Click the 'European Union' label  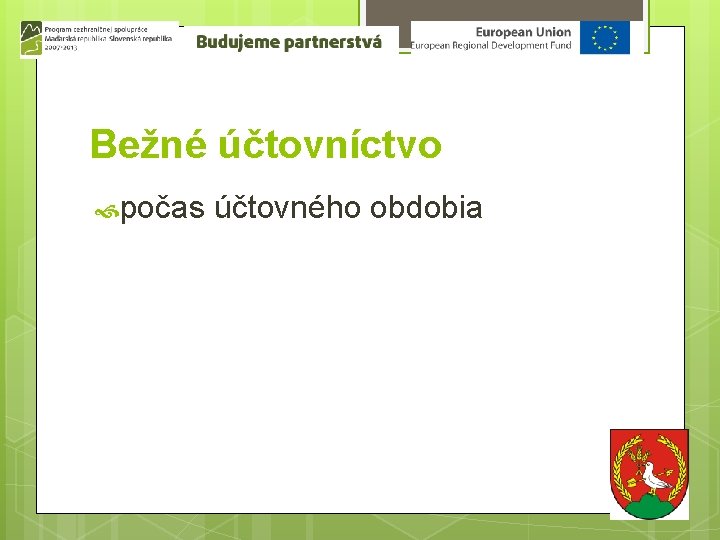[523, 32]
